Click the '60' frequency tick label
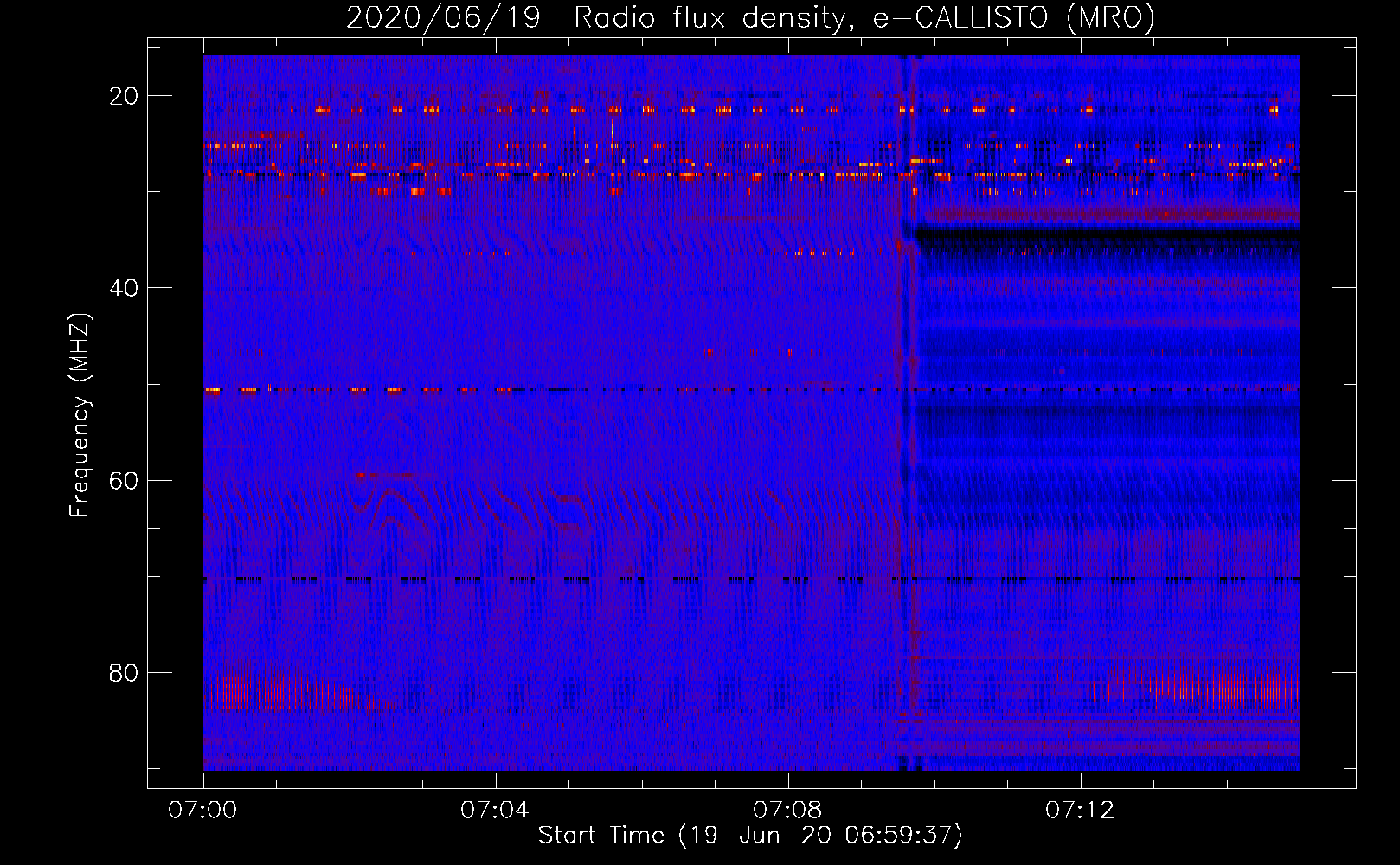This screenshot has width=1400, height=865. 124,481
